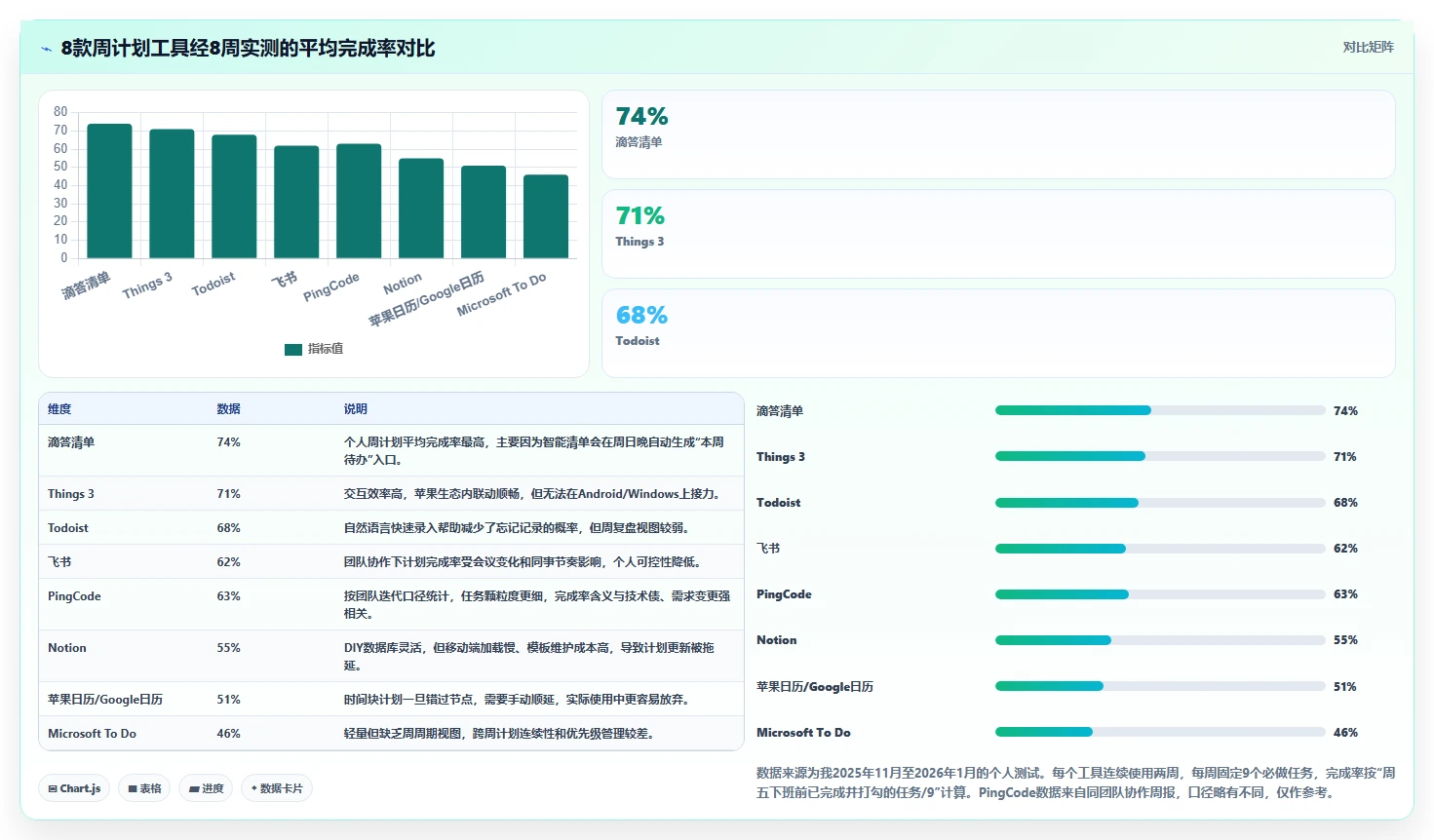Image resolution: width=1434 pixels, height=840 pixels.
Task: Click the 飞书 progress bar
Action: click(x=1160, y=549)
